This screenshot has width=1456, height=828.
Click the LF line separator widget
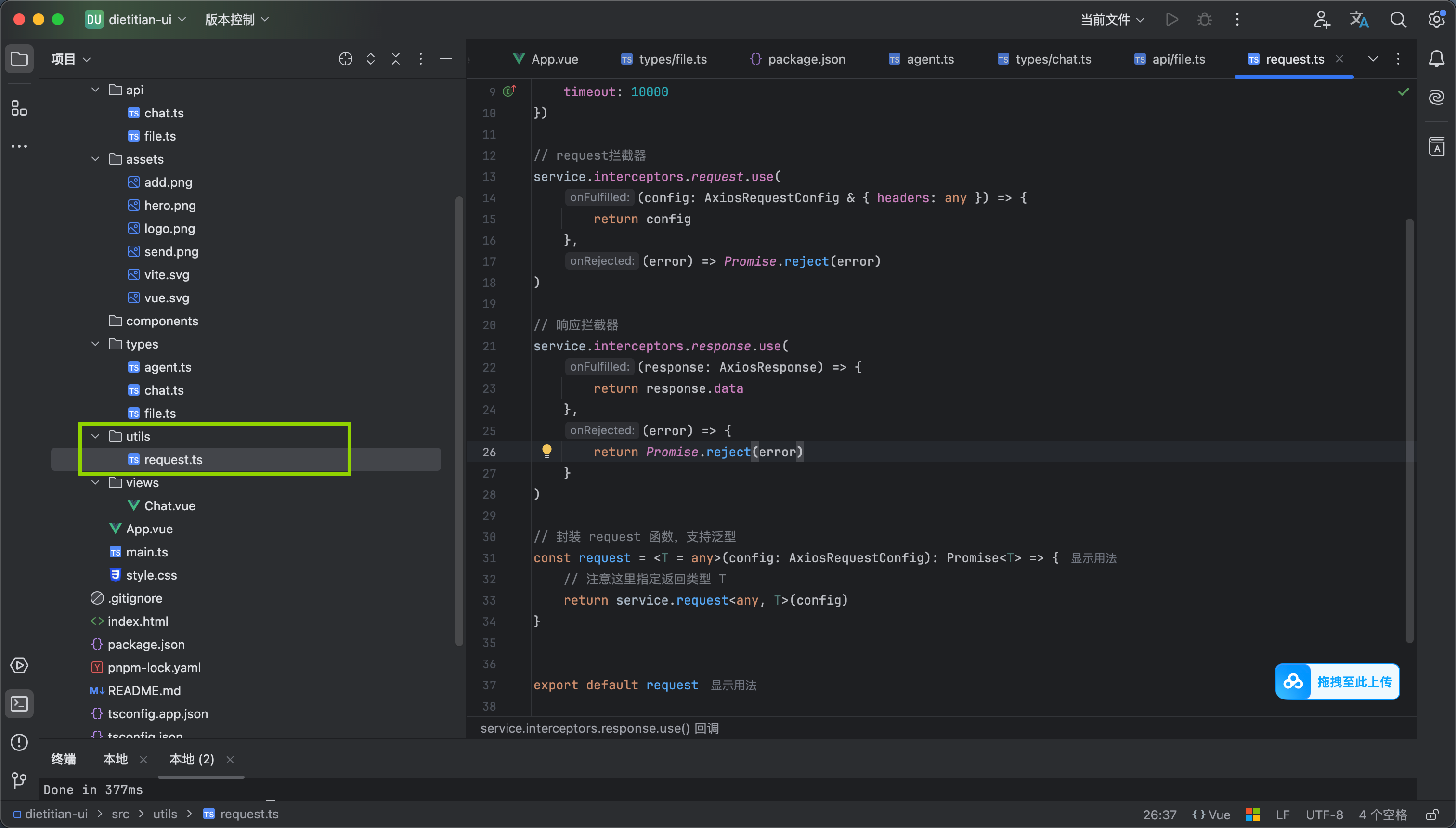[1283, 815]
